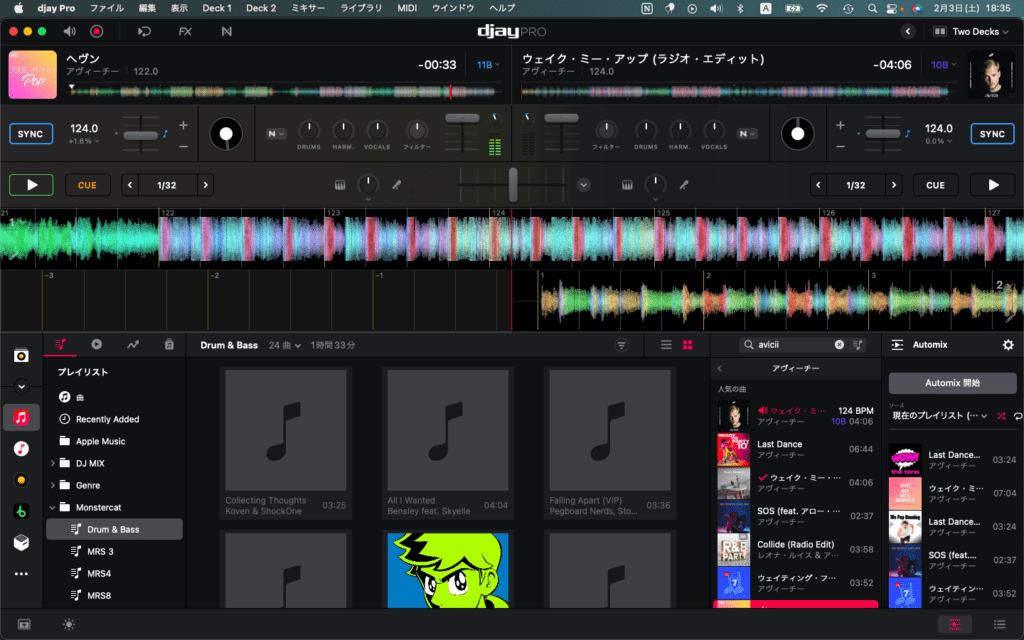Play Deck 1
Image resolution: width=1024 pixels, height=640 pixels.
[31, 185]
